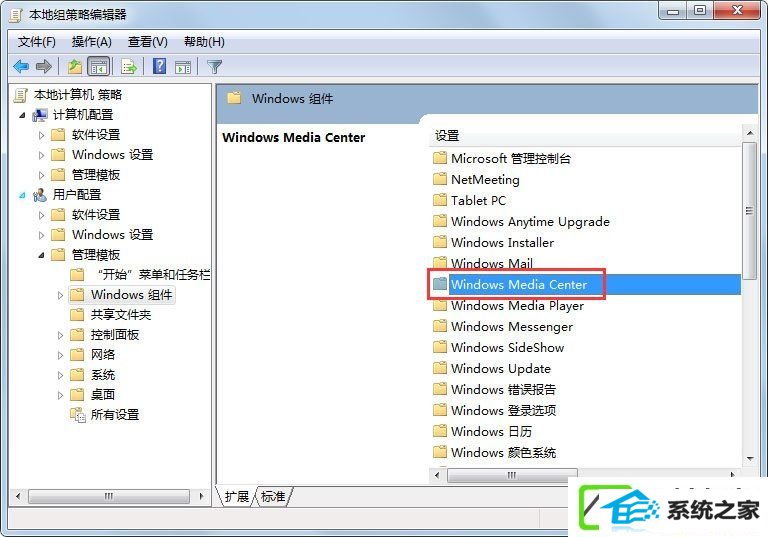Click the list's vertical scrollbar thumb

point(749,211)
